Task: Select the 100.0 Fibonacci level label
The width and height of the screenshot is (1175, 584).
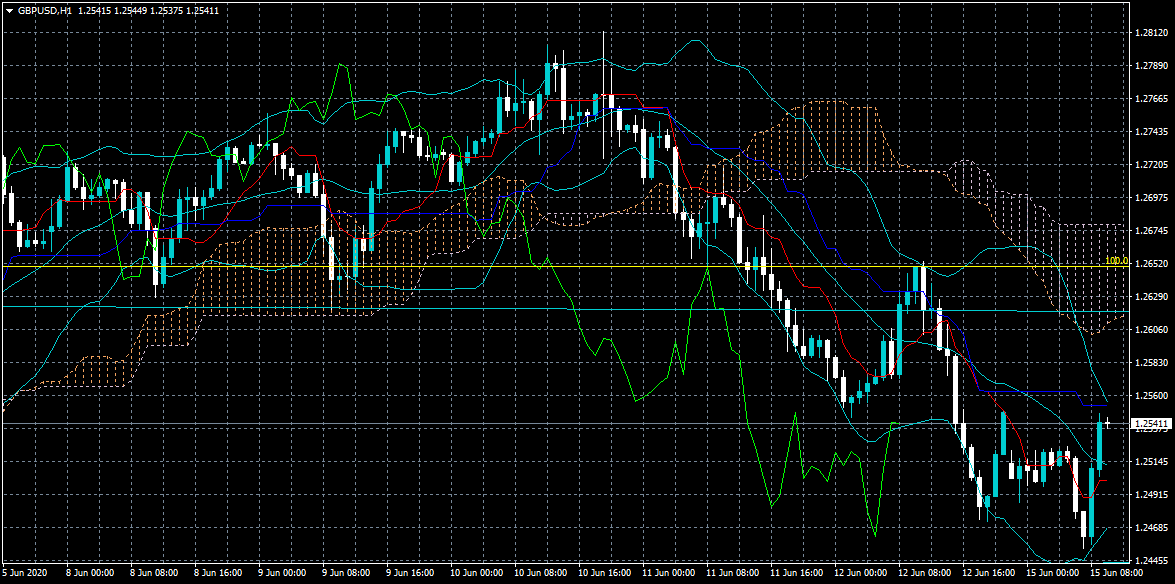Action: pyautogui.click(x=1116, y=261)
